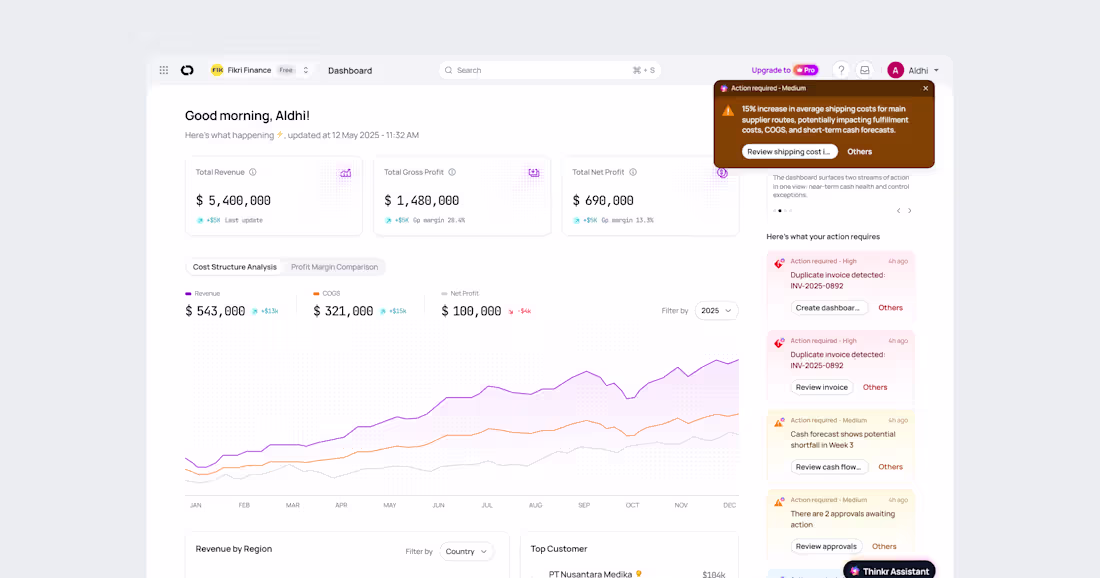Screen dimensions: 1100x578
Task: Click the $ 543,000 revenue figure
Action: pyautogui.click(x=215, y=311)
